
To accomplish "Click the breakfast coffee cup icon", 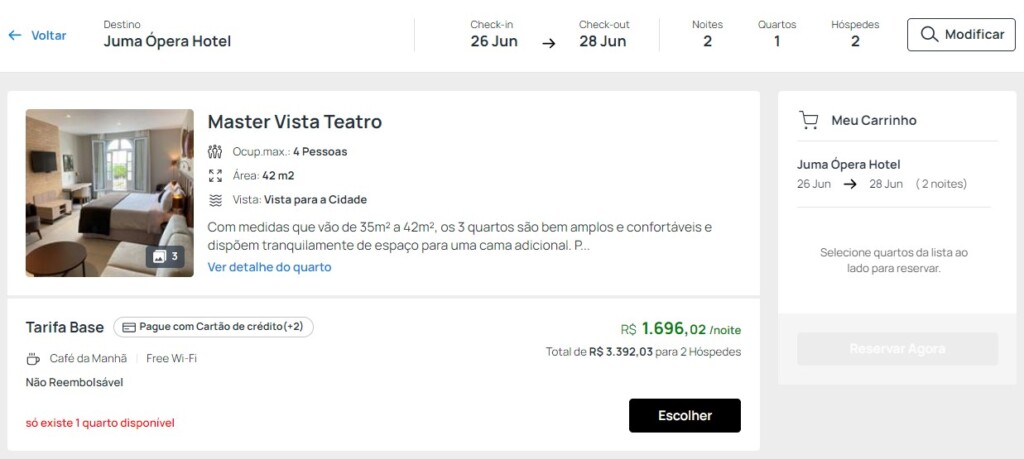I will 33,358.
